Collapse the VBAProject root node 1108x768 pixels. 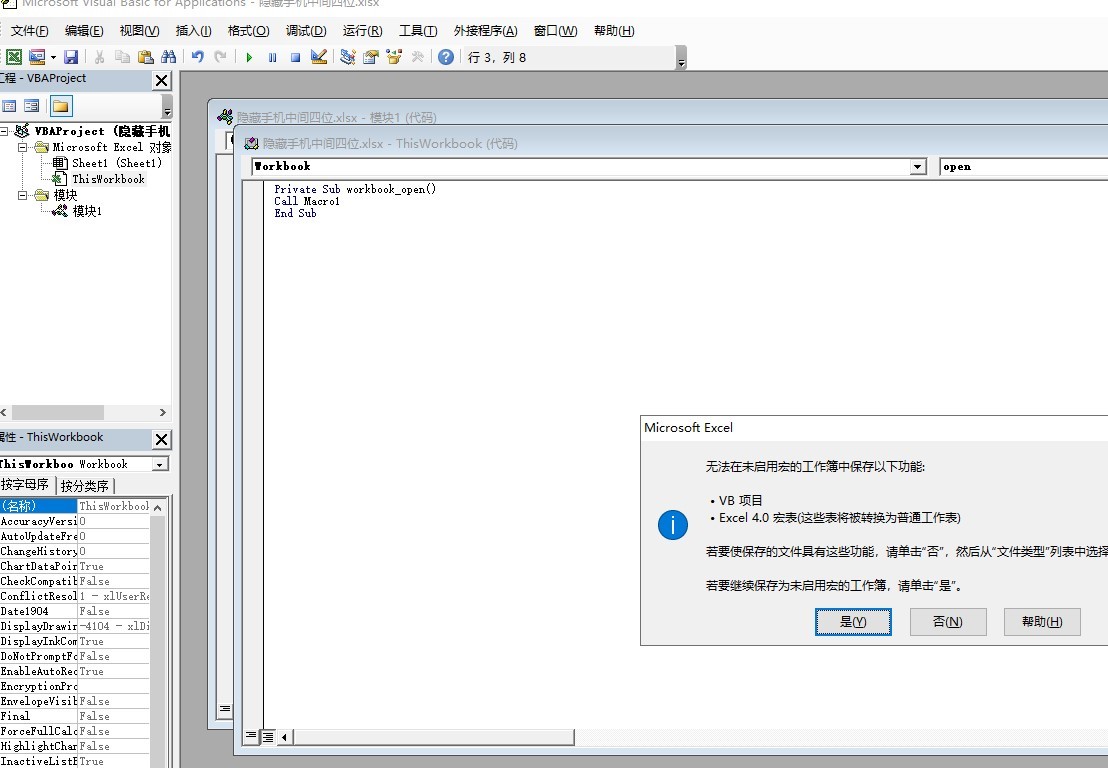[x=4, y=131]
